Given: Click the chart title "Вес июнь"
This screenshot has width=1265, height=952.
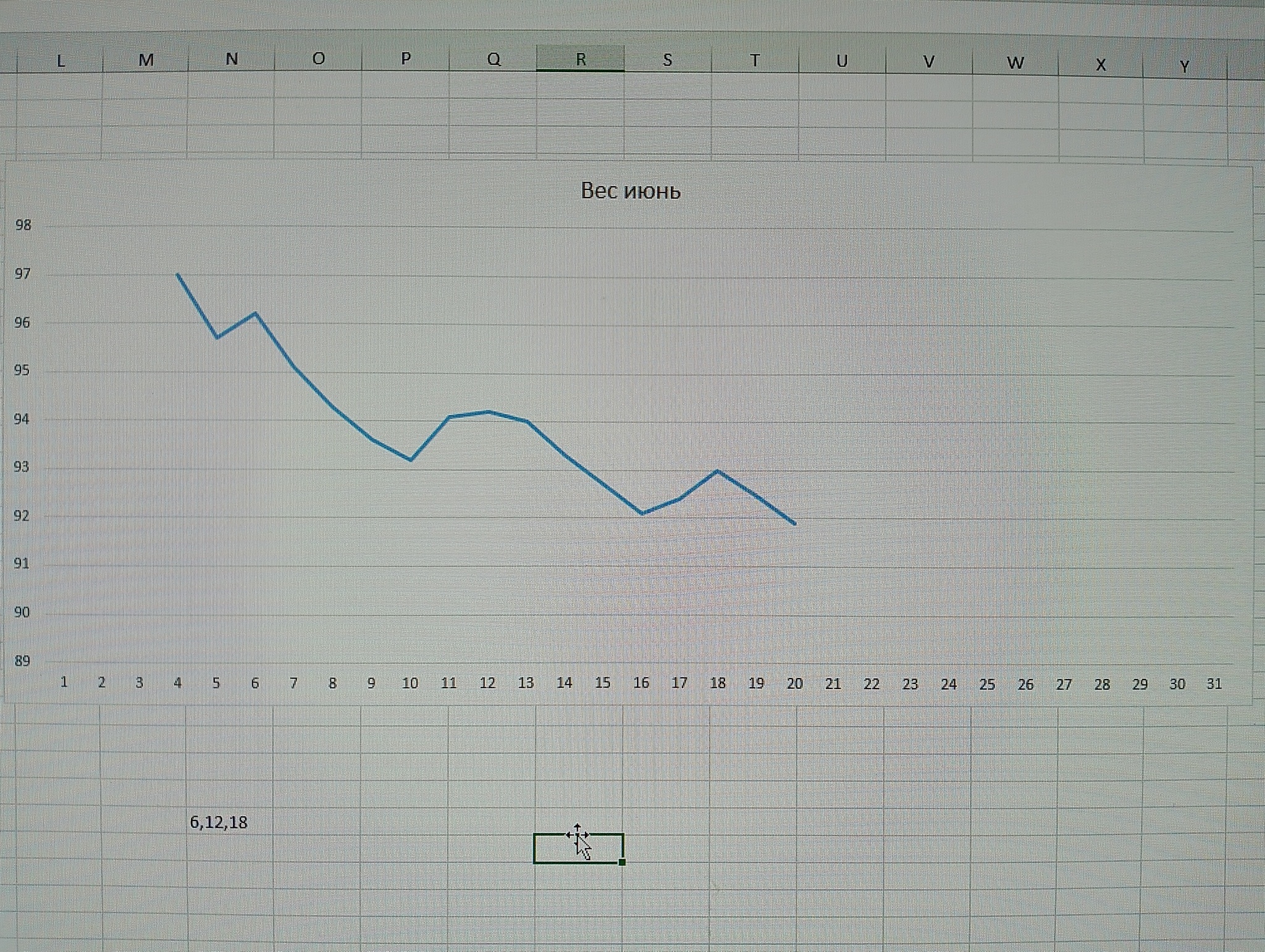Looking at the screenshot, I should 631,191.
